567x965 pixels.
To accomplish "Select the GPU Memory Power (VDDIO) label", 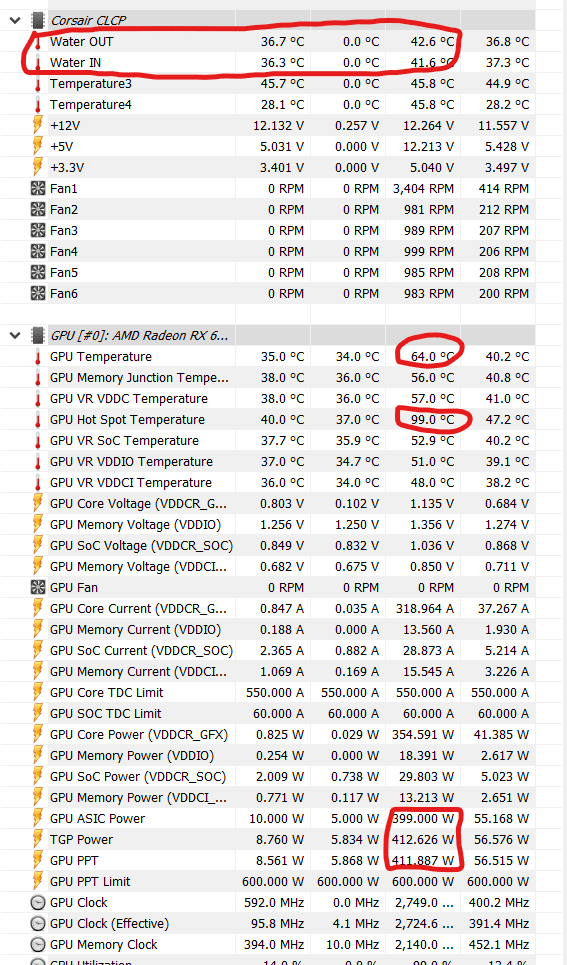I will (132, 755).
